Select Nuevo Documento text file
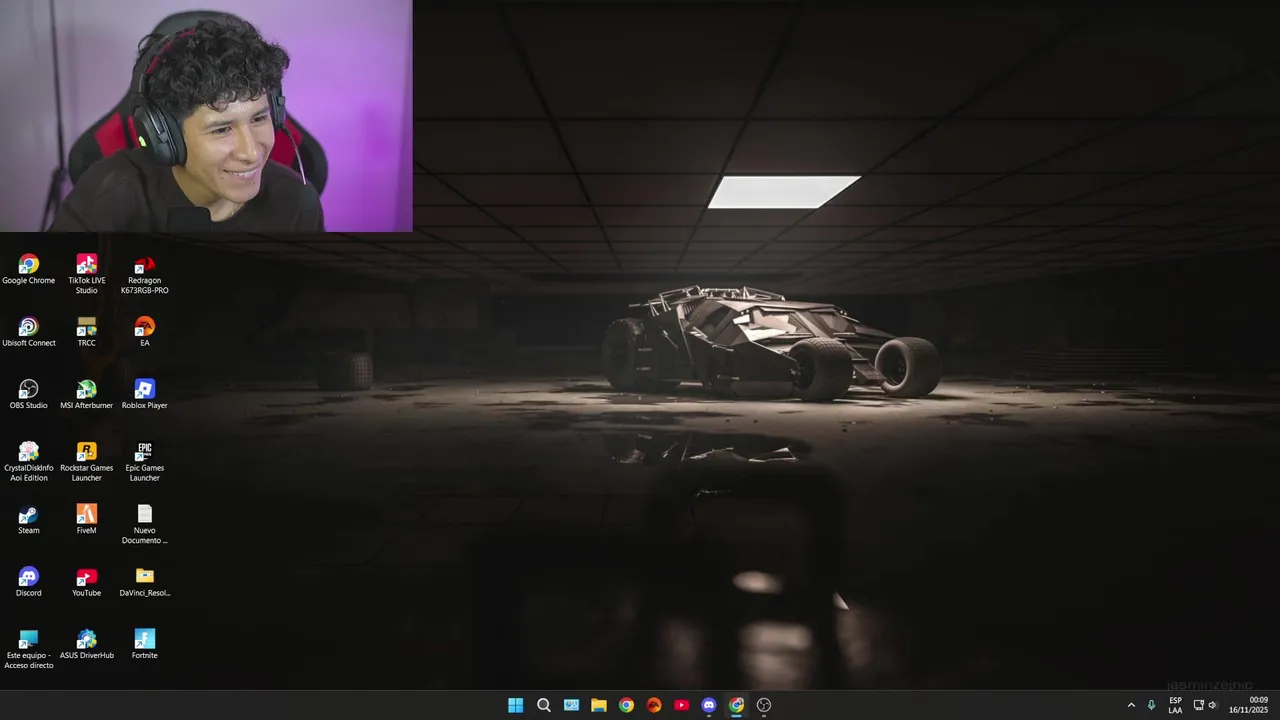1280x720 pixels. pos(145,524)
